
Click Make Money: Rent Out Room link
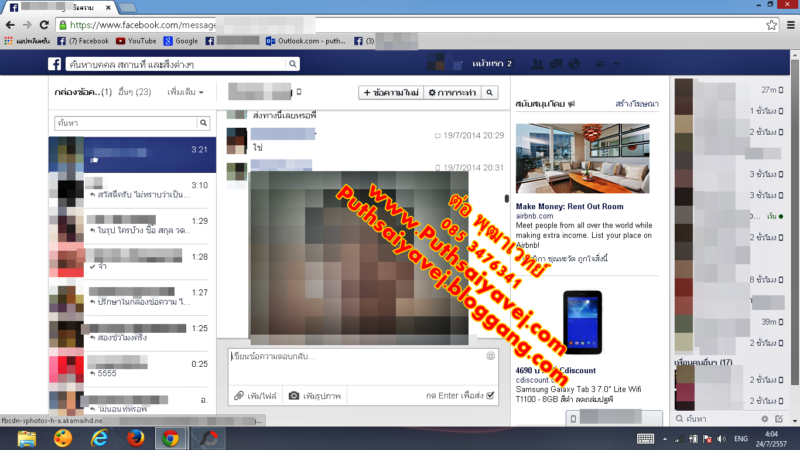tap(569, 206)
